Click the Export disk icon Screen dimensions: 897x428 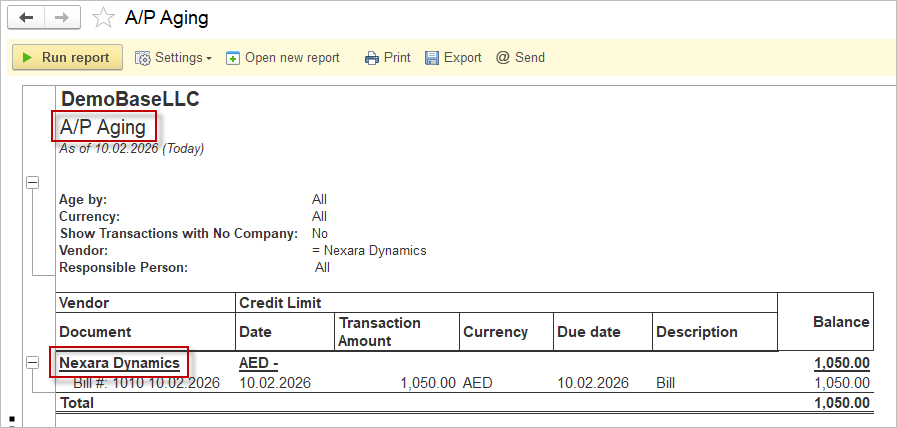[x=432, y=58]
